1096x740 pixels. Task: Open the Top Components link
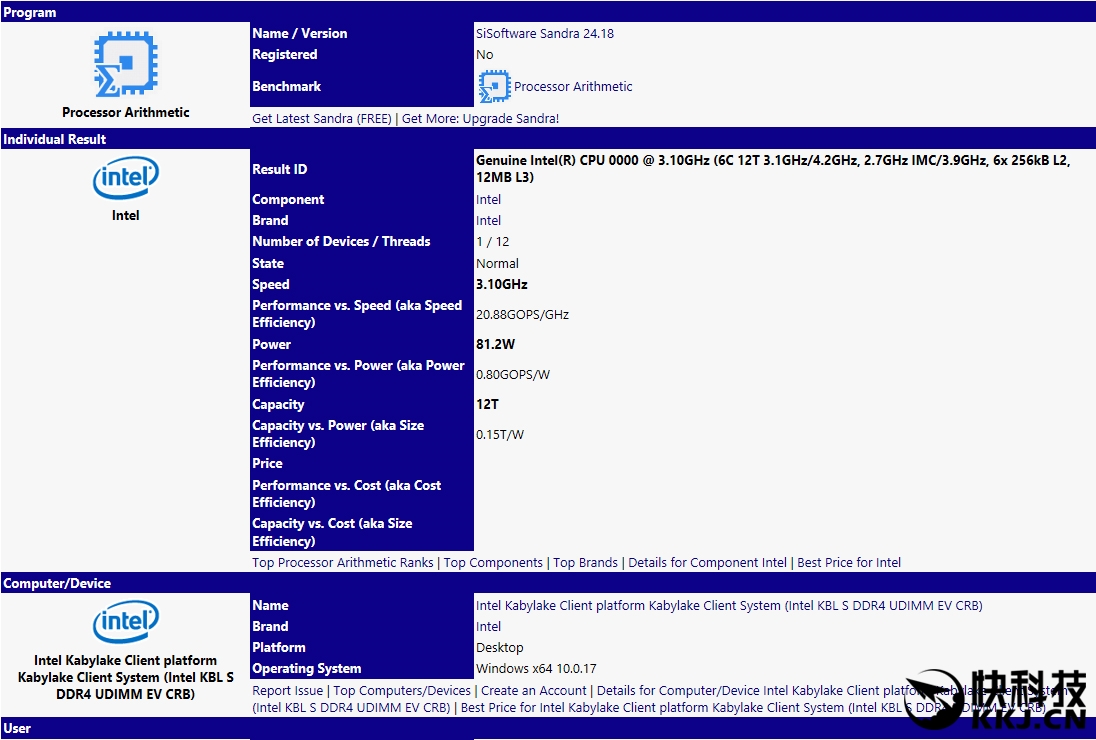coord(493,563)
